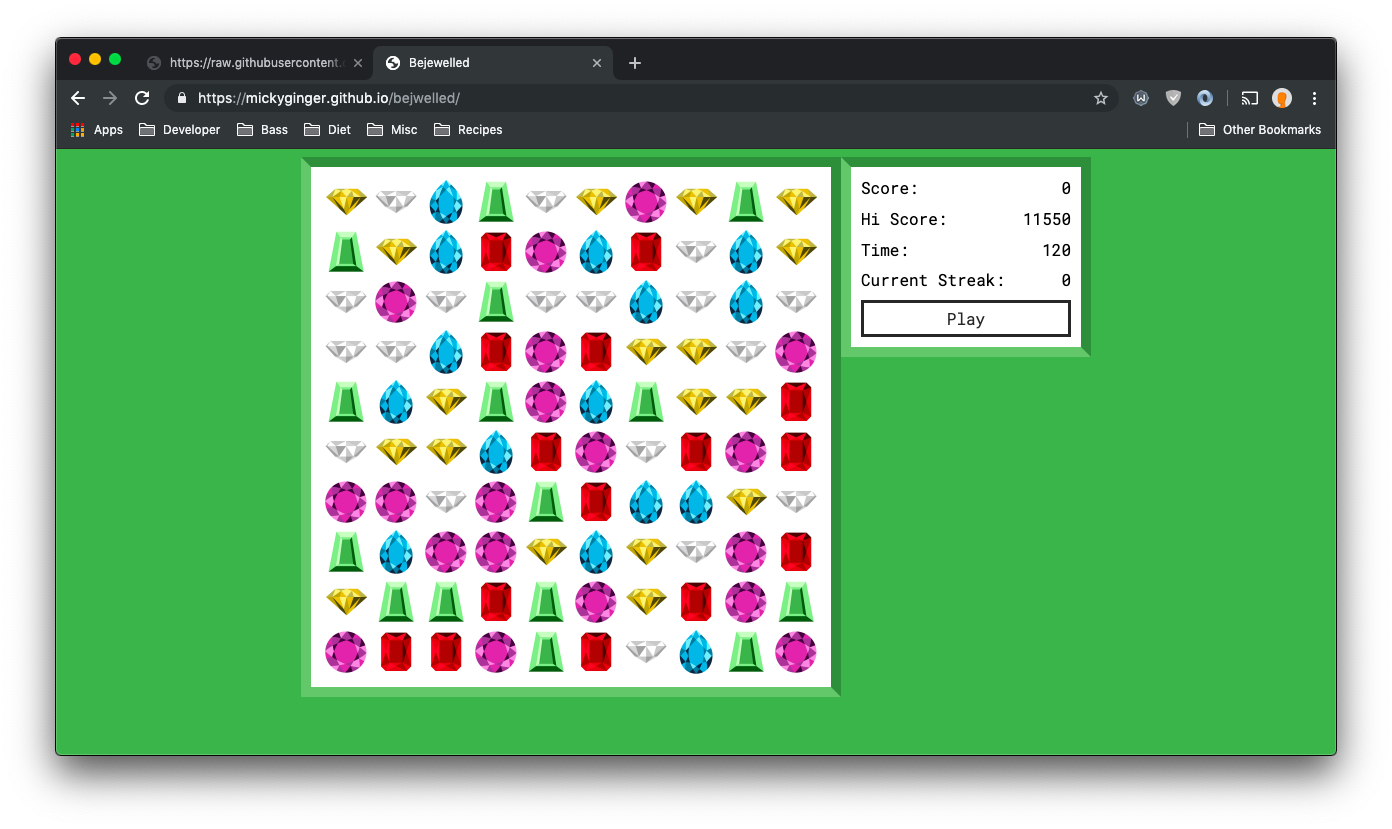Click the 'Score:' label
This screenshot has height=829, width=1392.
point(890,188)
